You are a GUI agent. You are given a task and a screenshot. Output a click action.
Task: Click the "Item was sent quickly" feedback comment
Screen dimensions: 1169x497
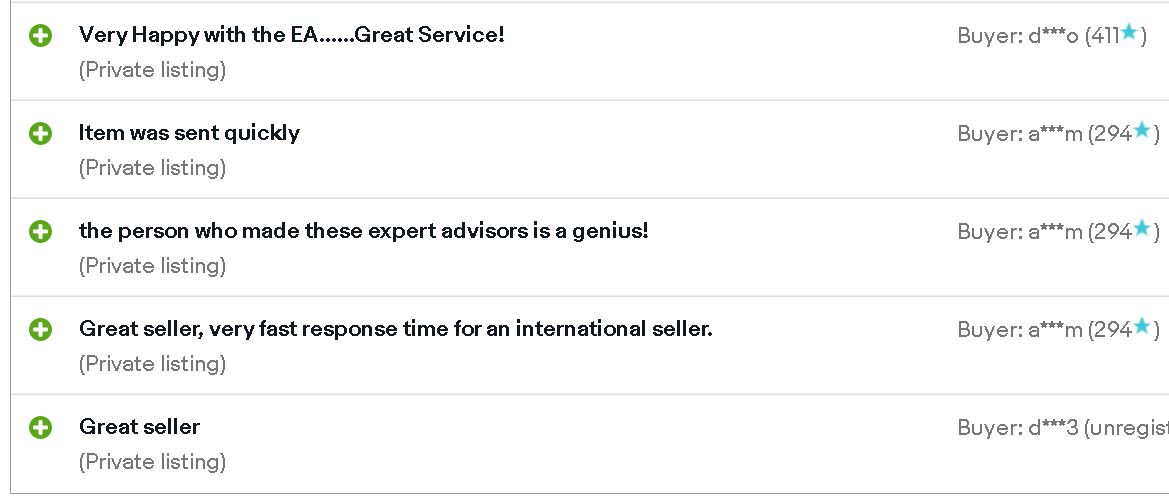click(x=189, y=133)
